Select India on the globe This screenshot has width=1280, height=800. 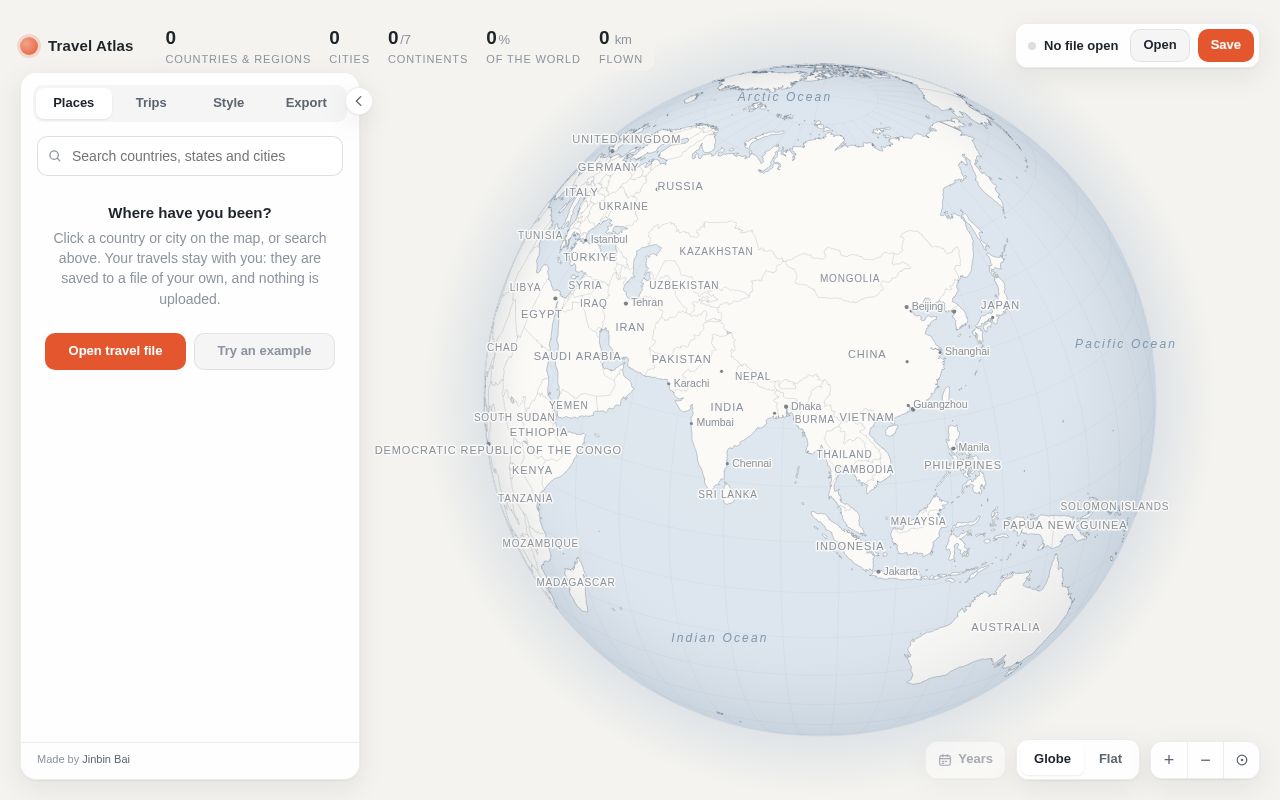727,407
